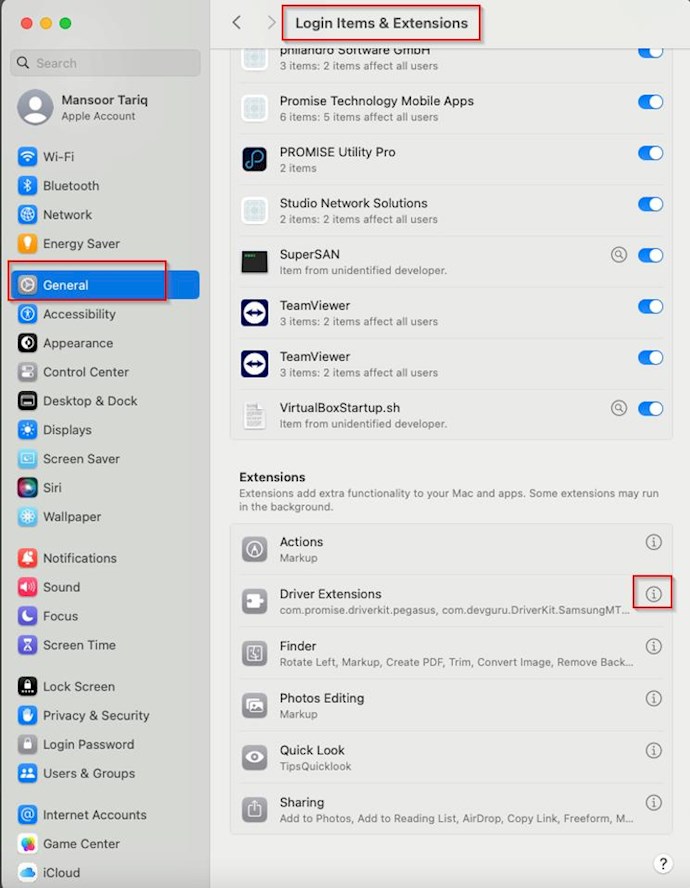690x888 pixels.
Task: Click the Search field in sidebar
Action: (x=105, y=62)
